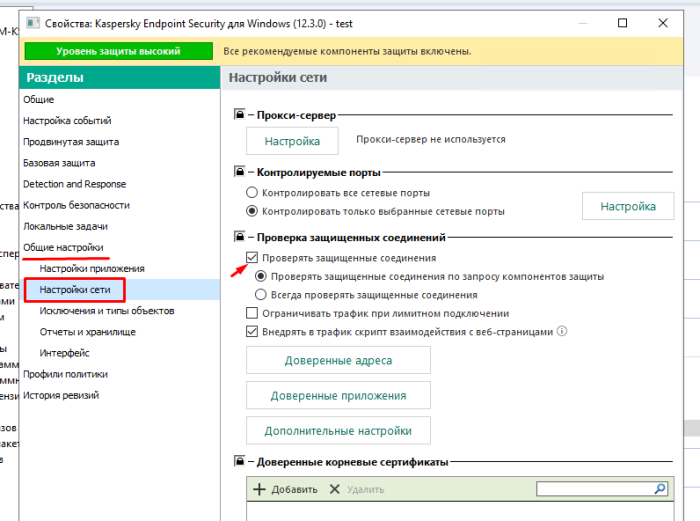Select Настройки сети subsection
Image resolution: width=700 pixels, height=521 pixels.
click(75, 290)
